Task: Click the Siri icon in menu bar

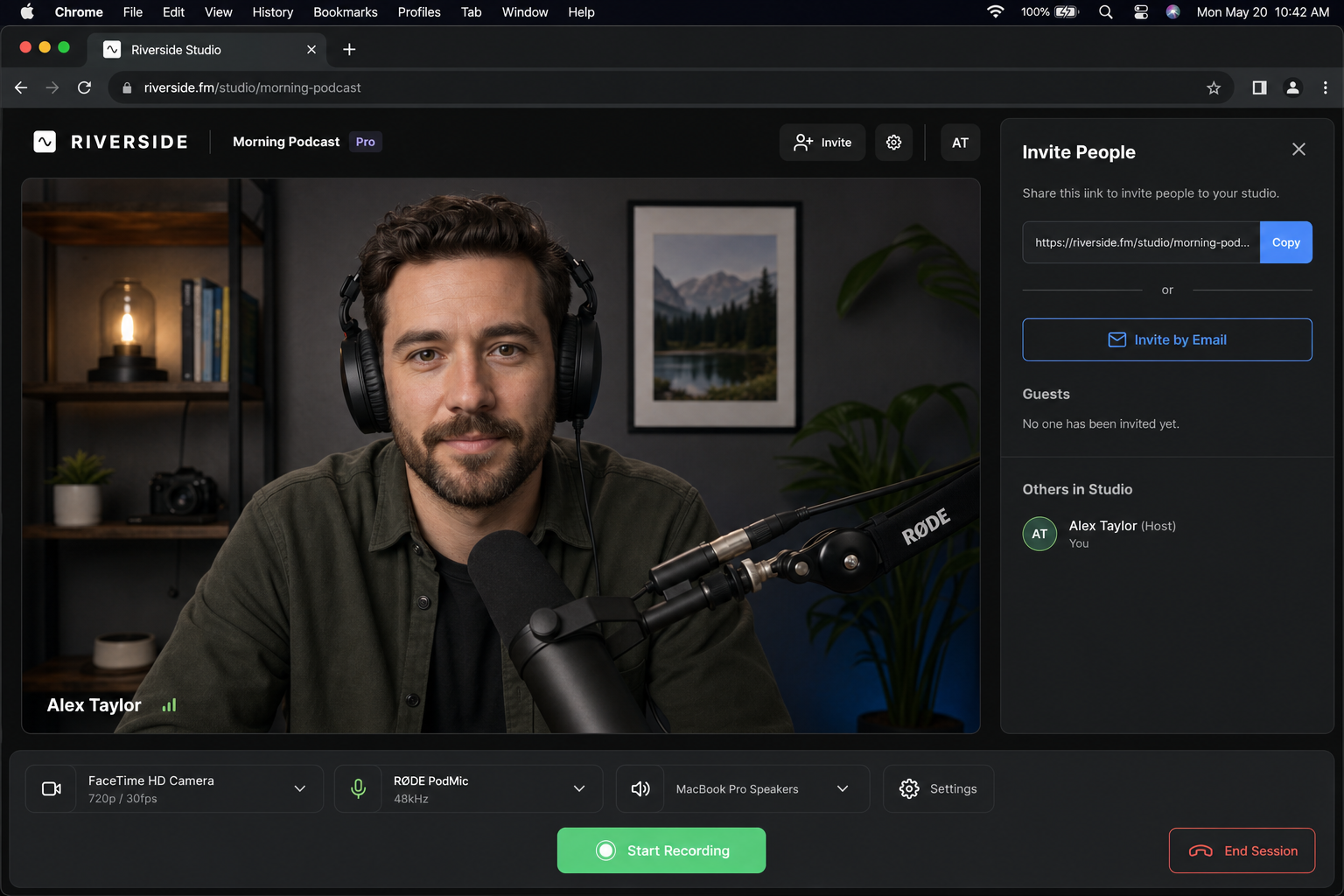Action: (x=1173, y=12)
